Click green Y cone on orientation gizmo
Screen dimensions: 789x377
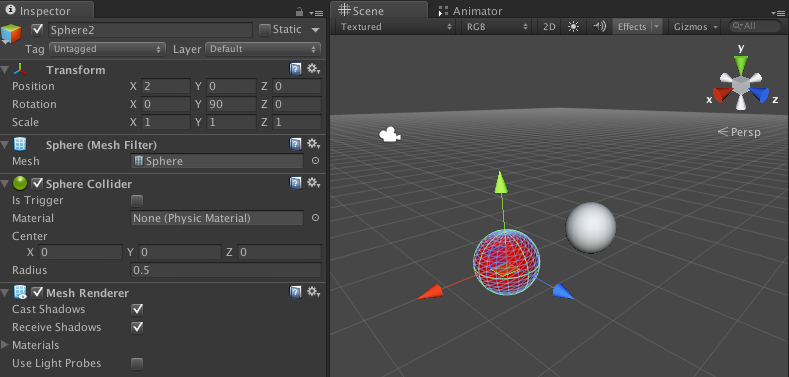pos(740,65)
